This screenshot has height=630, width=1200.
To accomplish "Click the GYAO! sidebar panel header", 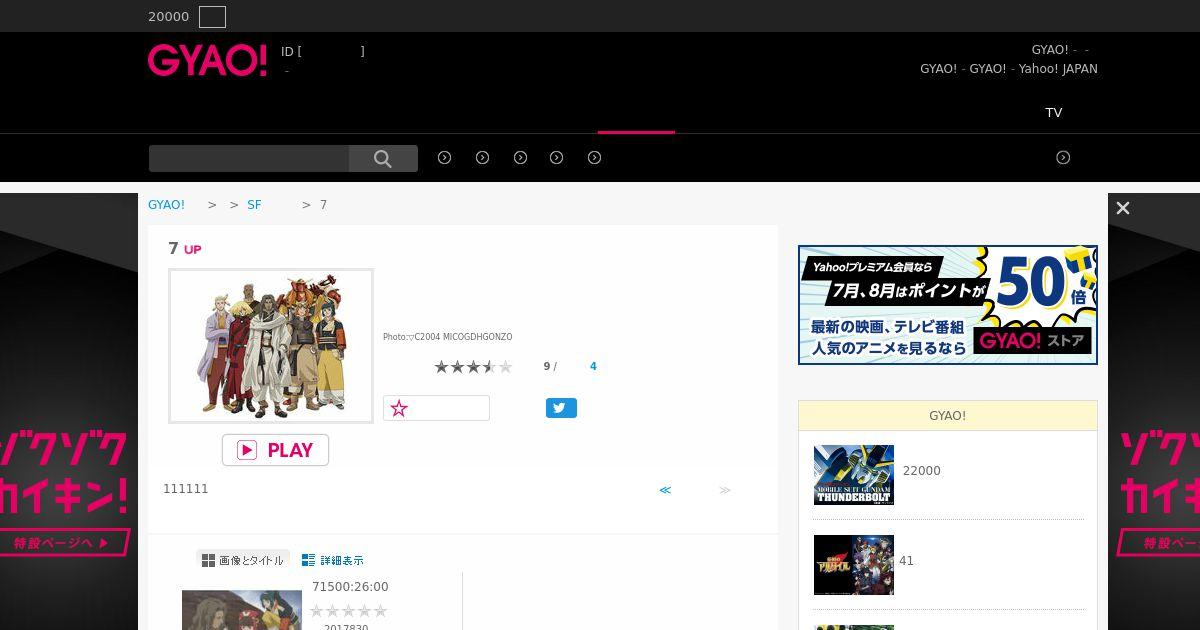I will click(948, 416).
